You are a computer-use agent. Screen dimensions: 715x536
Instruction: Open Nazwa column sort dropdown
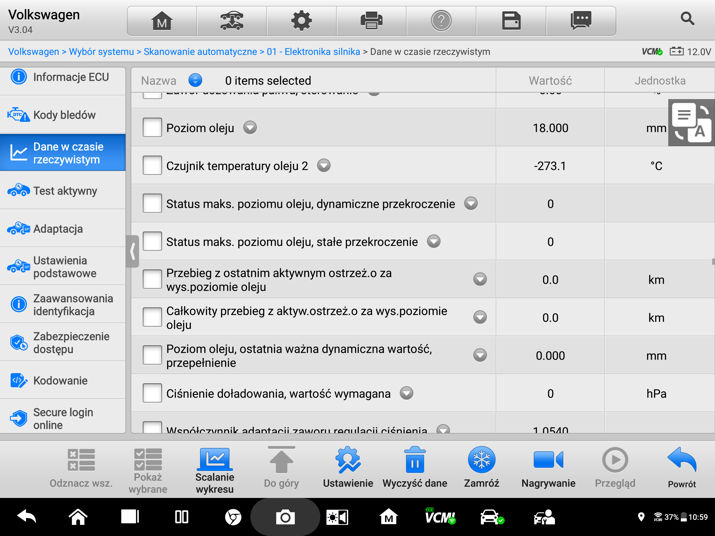click(x=195, y=80)
